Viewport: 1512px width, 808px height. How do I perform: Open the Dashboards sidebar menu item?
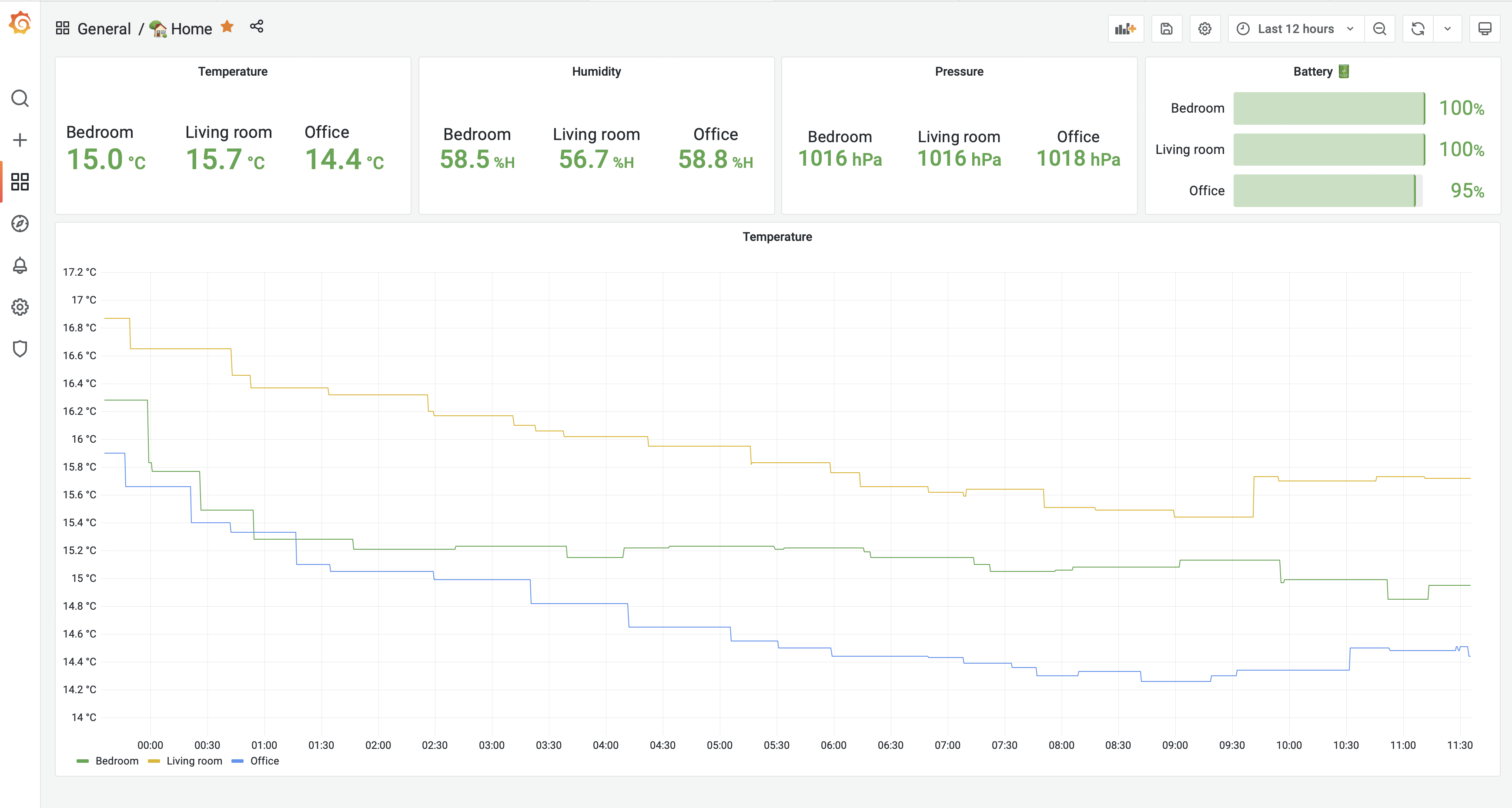[20, 182]
